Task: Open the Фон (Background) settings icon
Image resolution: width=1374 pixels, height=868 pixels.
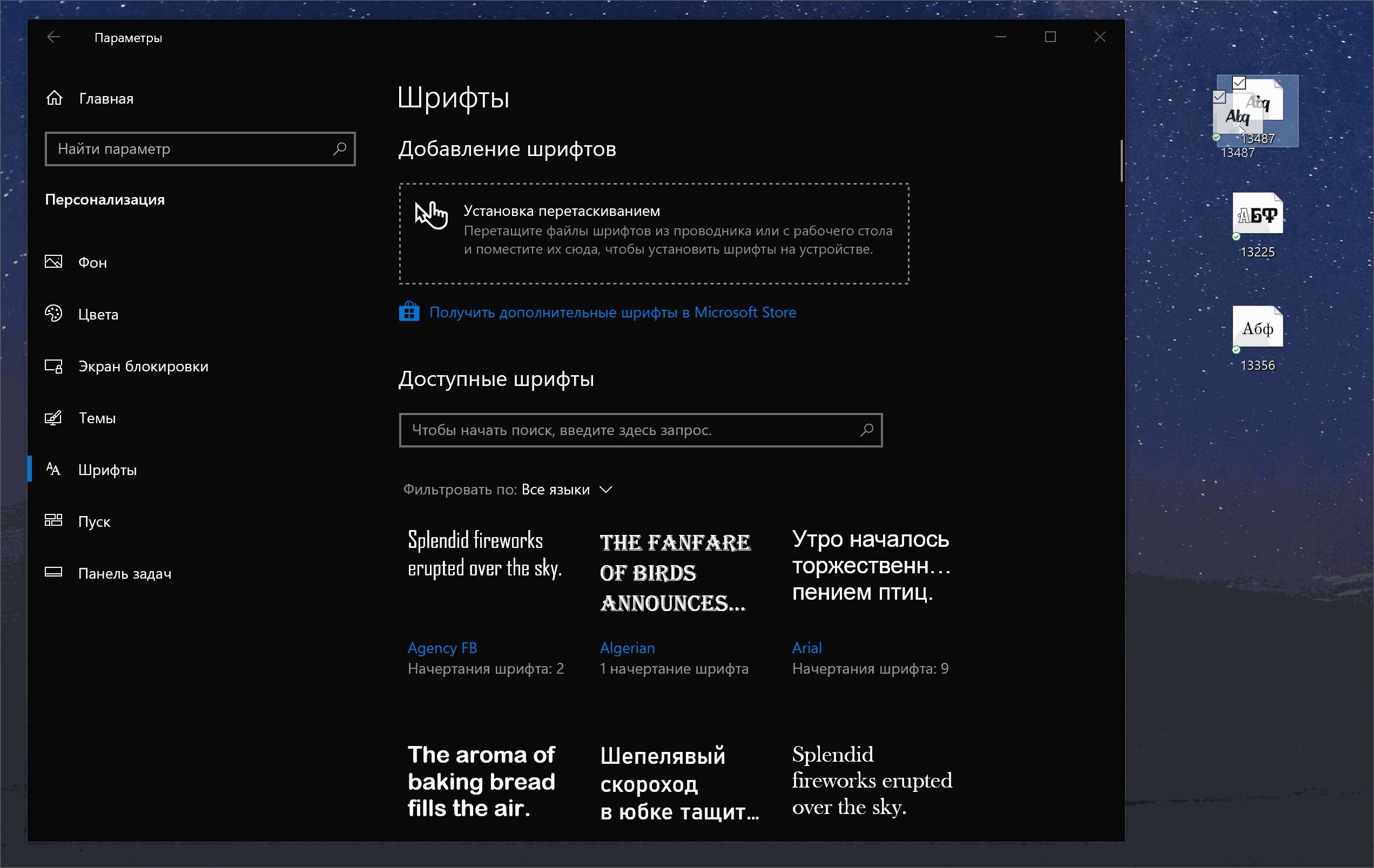Action: [53, 262]
